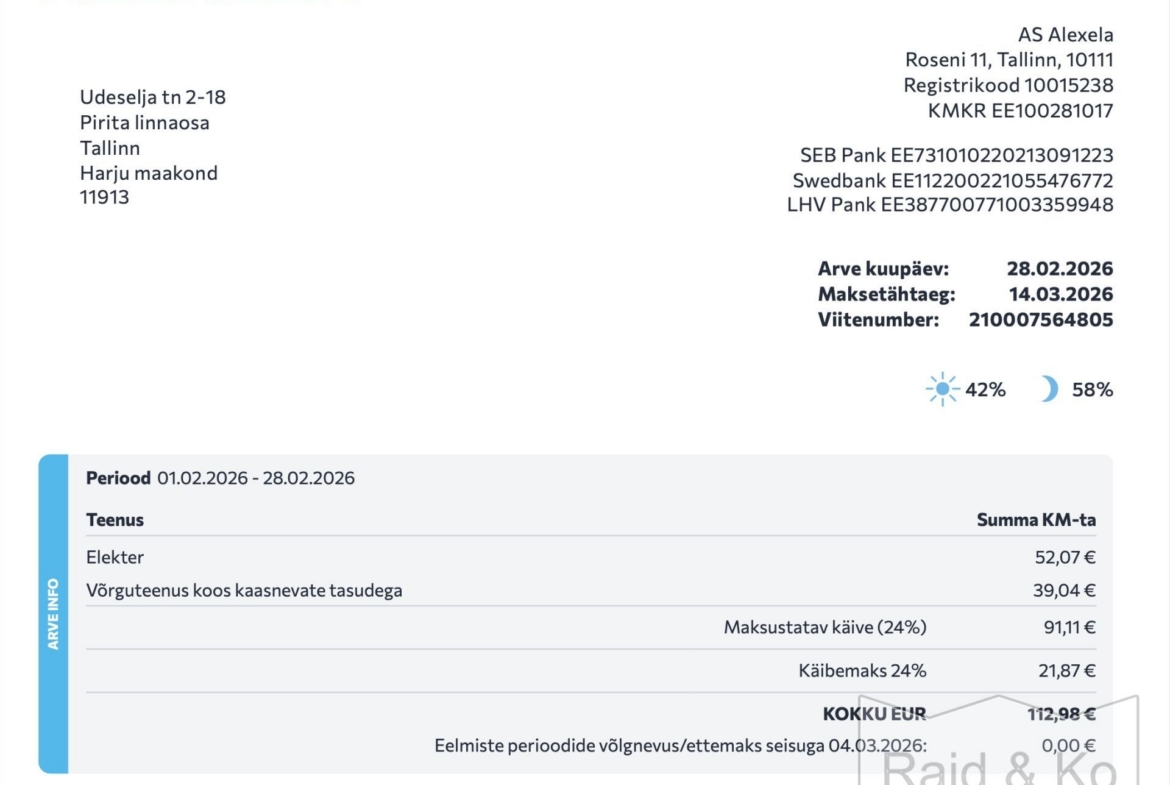Select the 58% nighttime percentage
1170x785 pixels.
[x=1092, y=390]
